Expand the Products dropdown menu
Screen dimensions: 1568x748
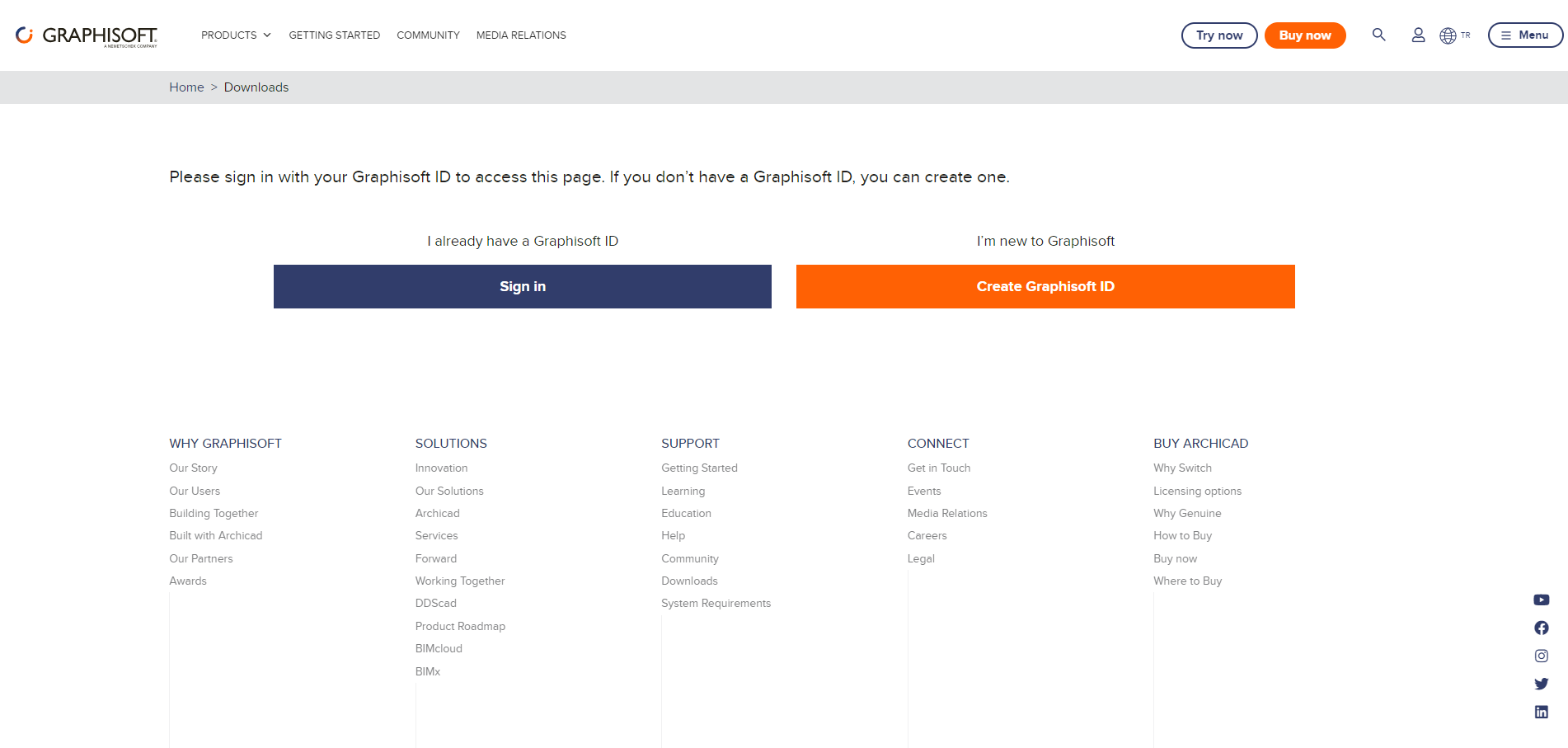coord(236,35)
